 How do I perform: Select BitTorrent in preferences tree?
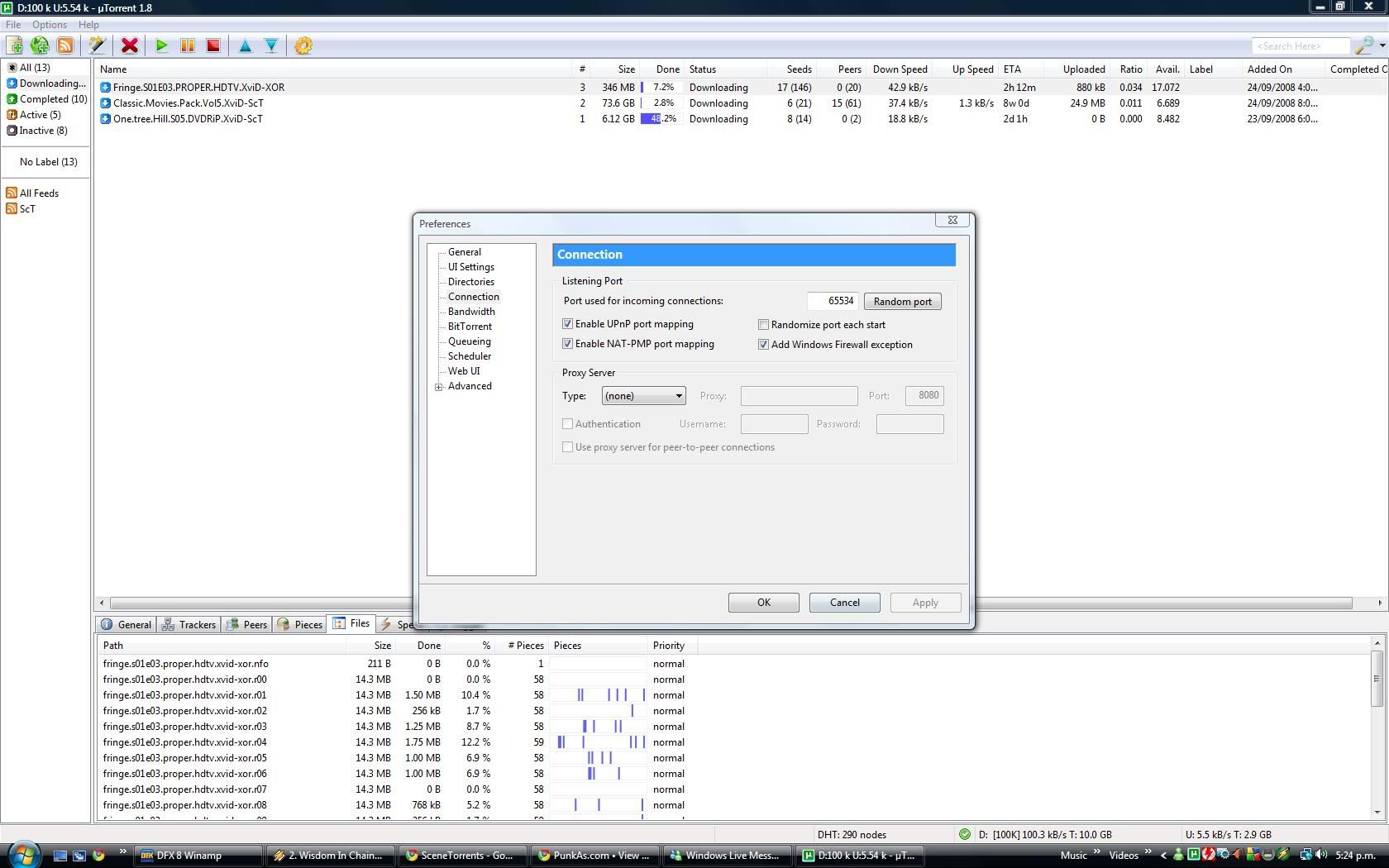pyautogui.click(x=470, y=327)
